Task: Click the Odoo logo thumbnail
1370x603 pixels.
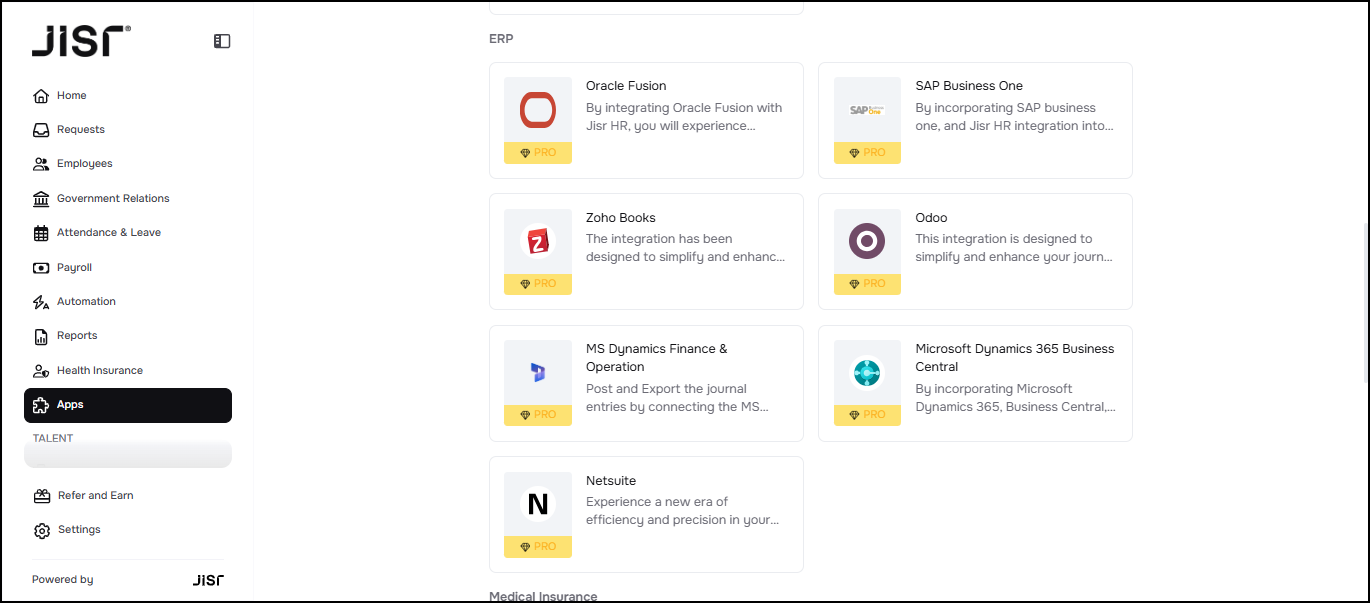Action: (x=867, y=242)
